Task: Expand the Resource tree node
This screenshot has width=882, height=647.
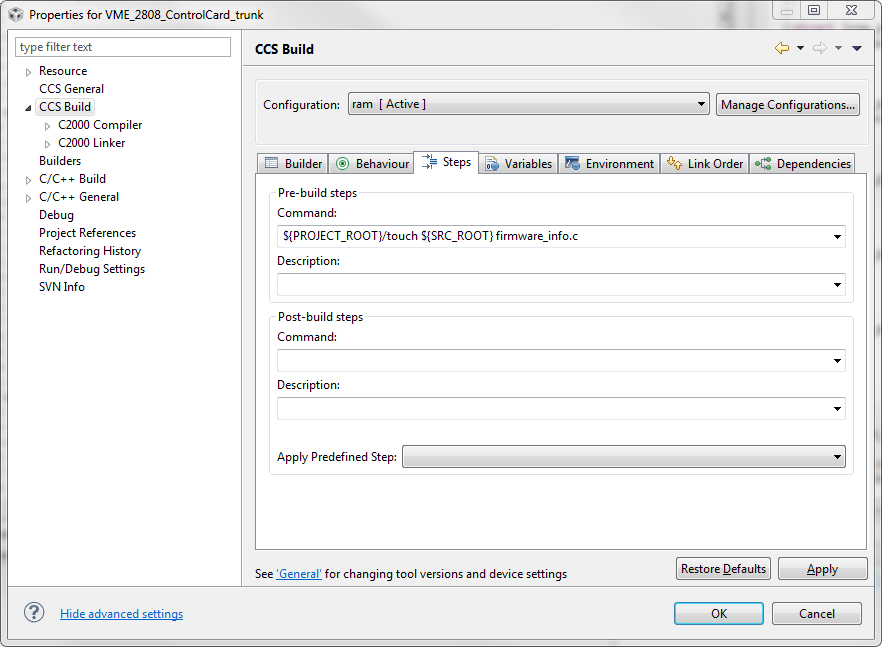Action: 28,72
